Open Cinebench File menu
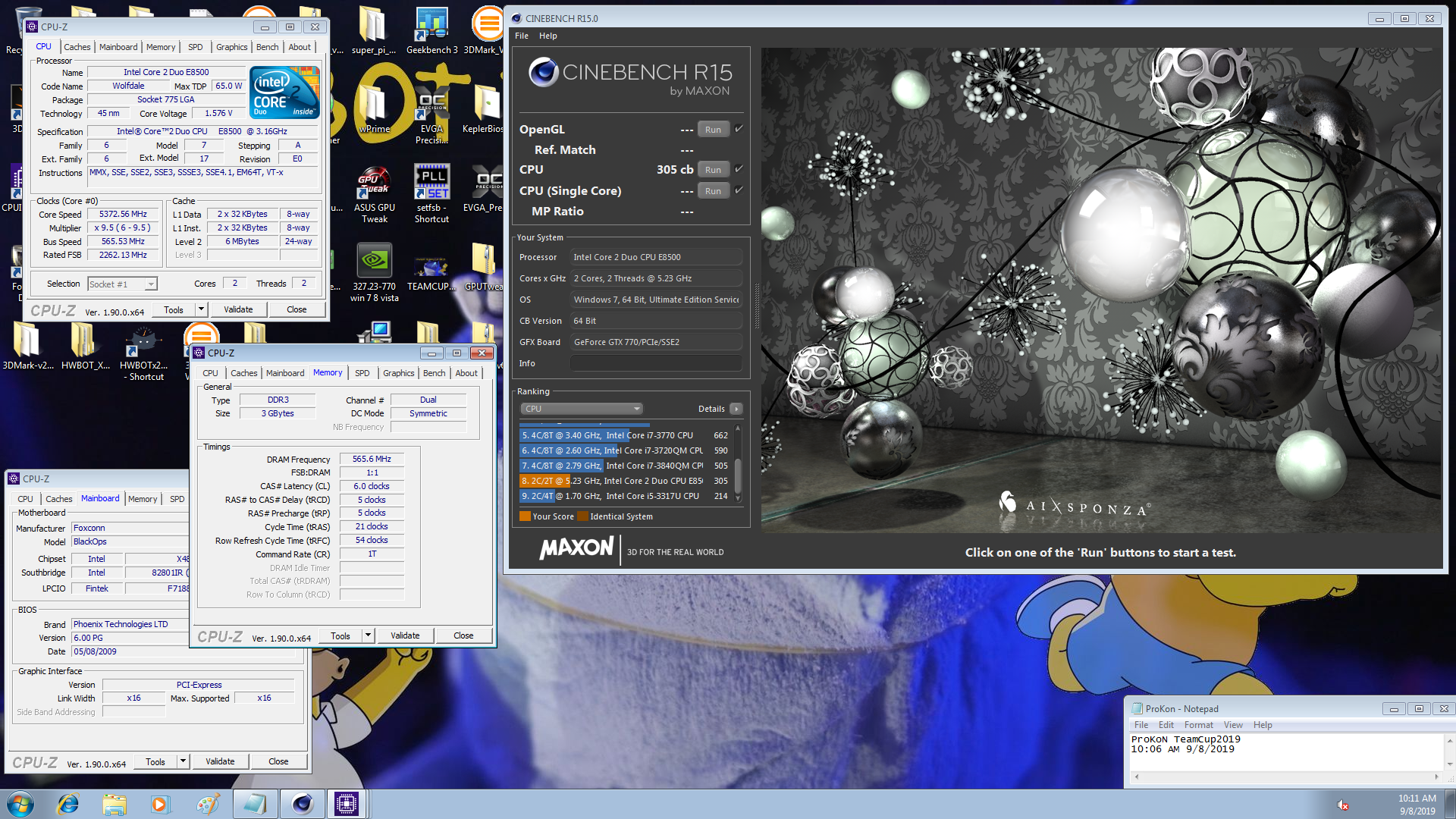Image resolution: width=1456 pixels, height=819 pixels. point(522,36)
